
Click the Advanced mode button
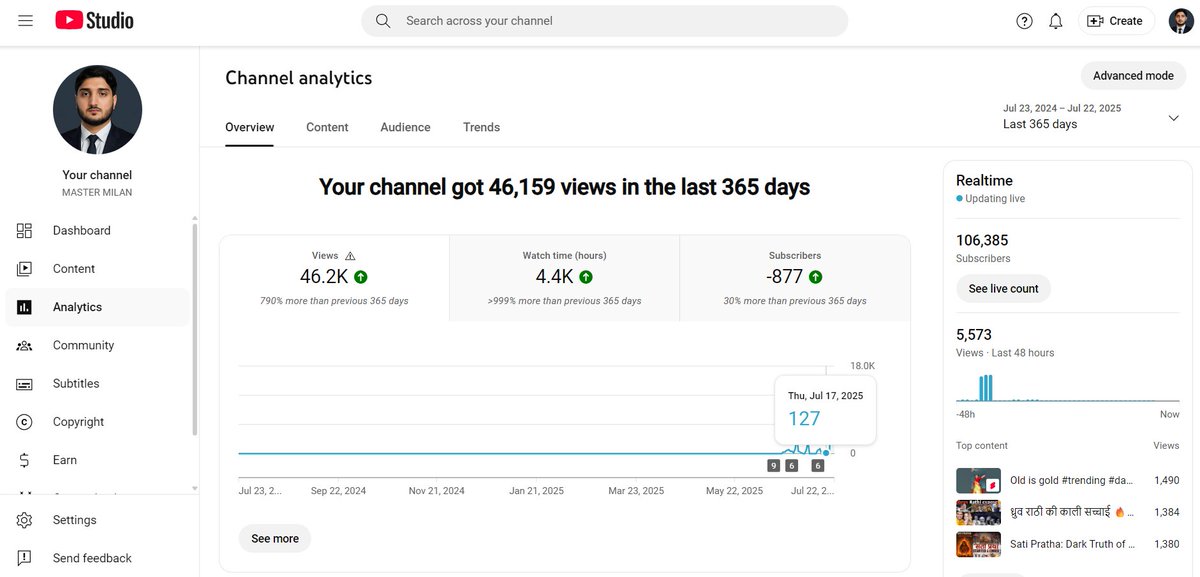[x=1133, y=76]
